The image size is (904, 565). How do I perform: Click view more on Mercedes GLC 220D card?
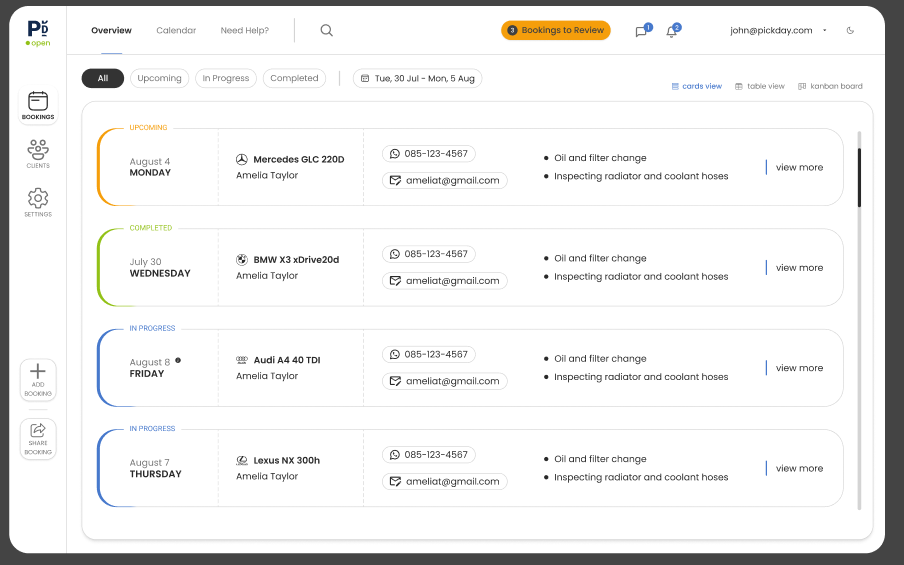tap(799, 167)
